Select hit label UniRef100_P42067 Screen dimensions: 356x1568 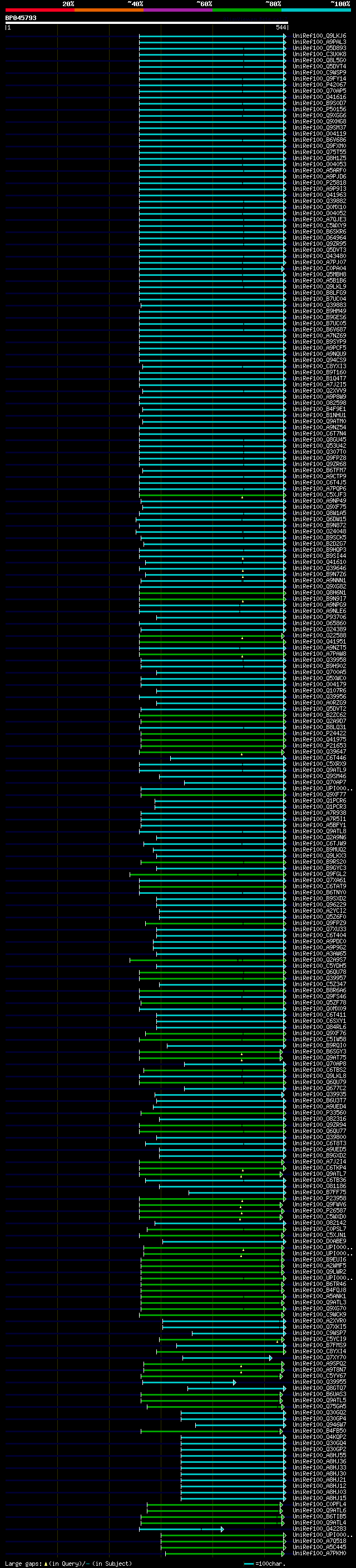click(x=319, y=85)
